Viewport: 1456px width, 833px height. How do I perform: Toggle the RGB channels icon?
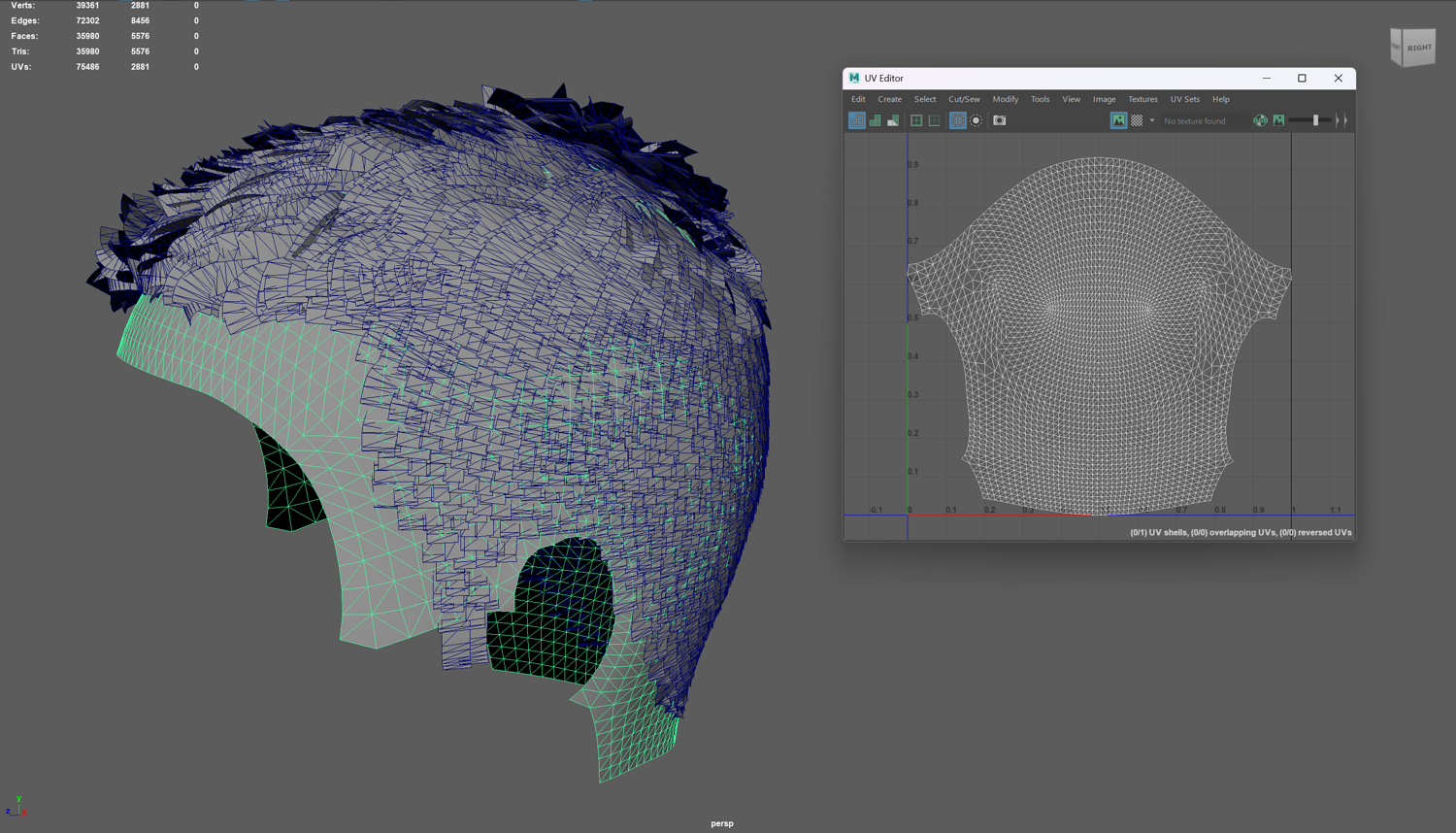coord(1260,120)
